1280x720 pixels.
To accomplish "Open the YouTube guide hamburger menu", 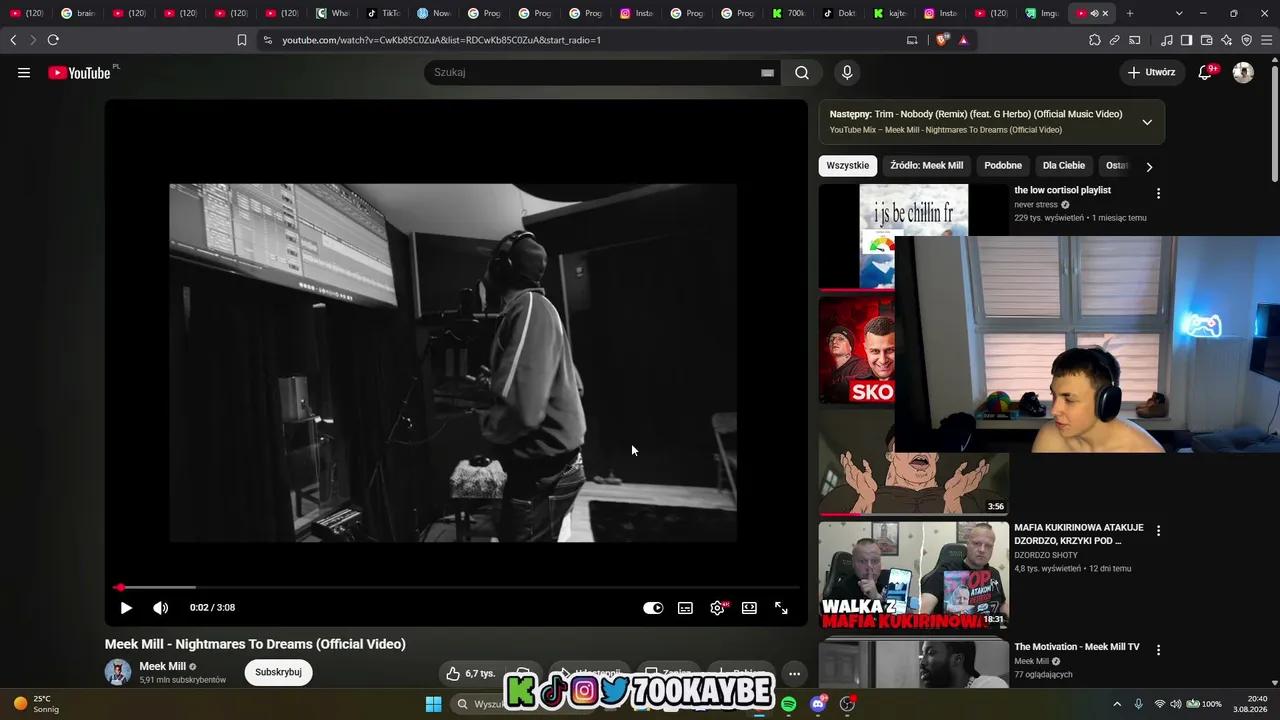I will click(24, 72).
